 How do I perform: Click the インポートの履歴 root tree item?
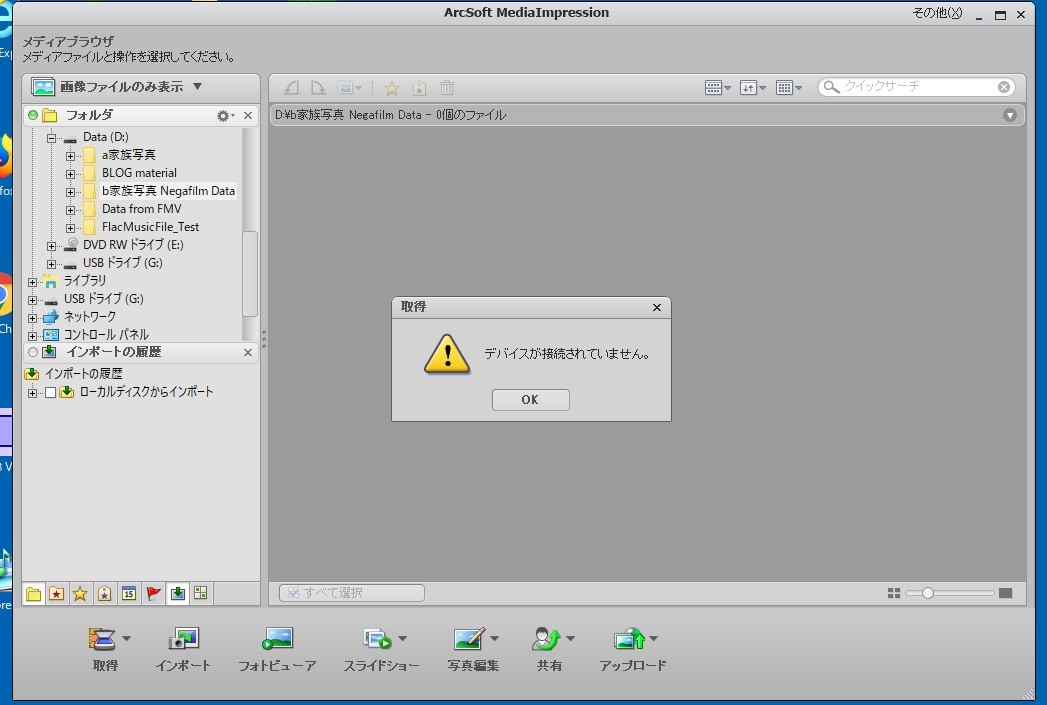point(83,373)
